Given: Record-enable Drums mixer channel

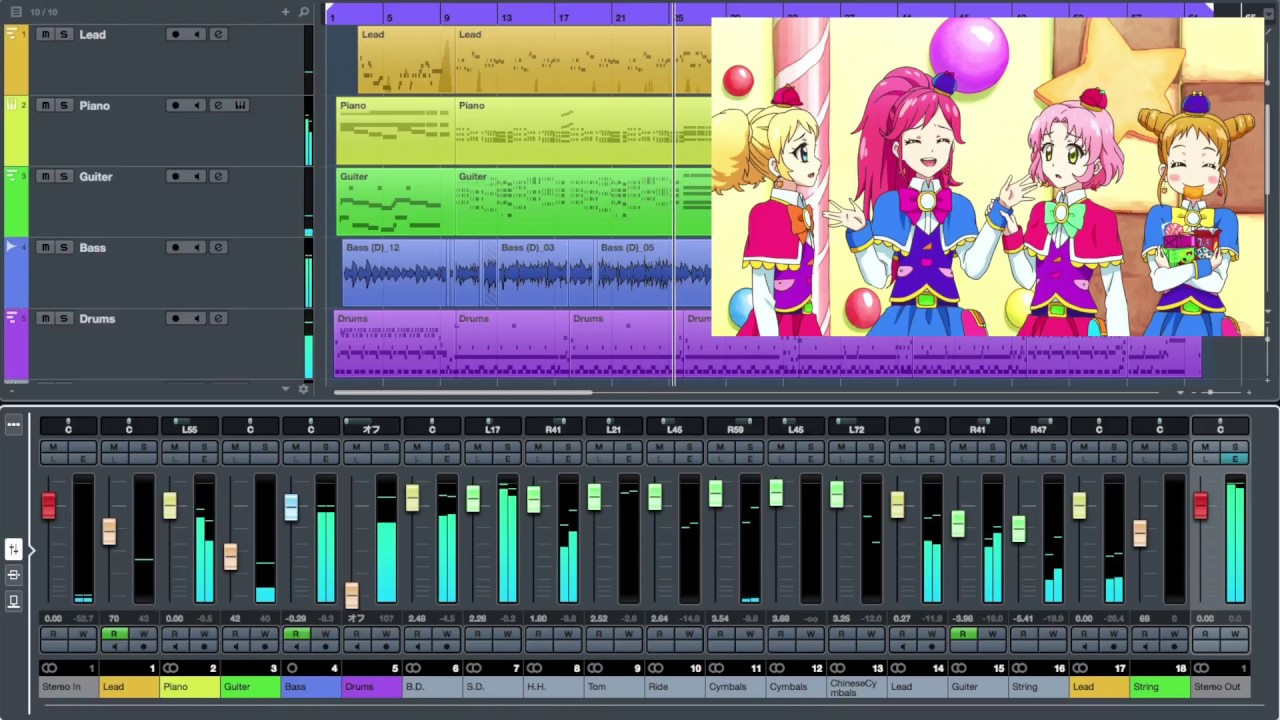Looking at the screenshot, I should (x=386, y=647).
